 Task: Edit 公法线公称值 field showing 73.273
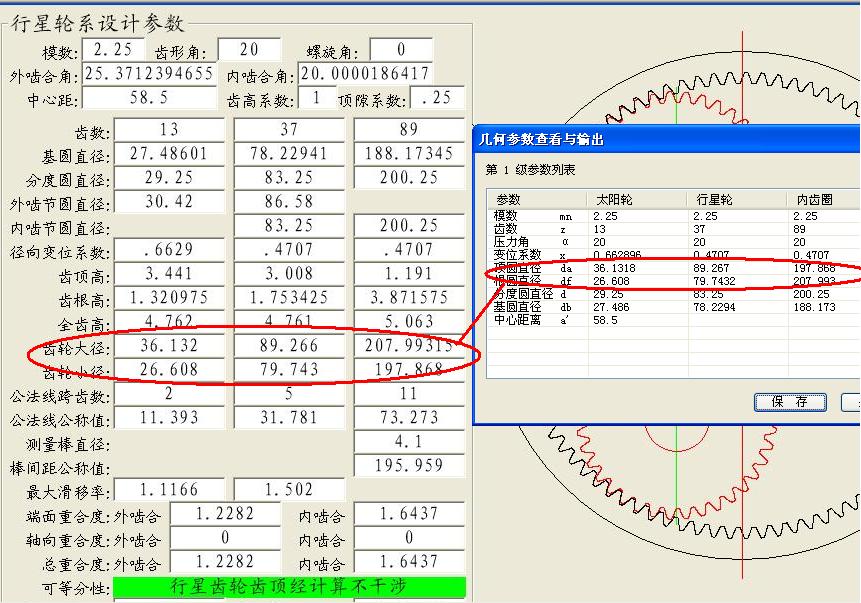[x=409, y=418]
